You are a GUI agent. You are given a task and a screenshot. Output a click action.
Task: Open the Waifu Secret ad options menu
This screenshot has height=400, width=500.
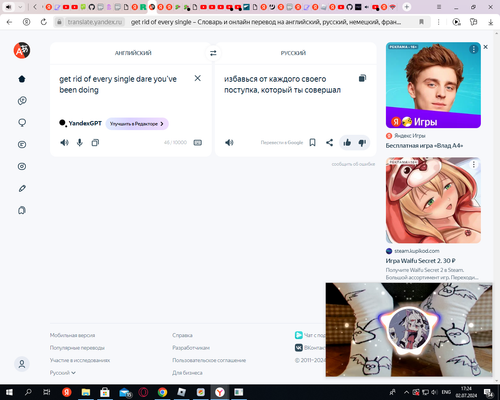[474, 164]
